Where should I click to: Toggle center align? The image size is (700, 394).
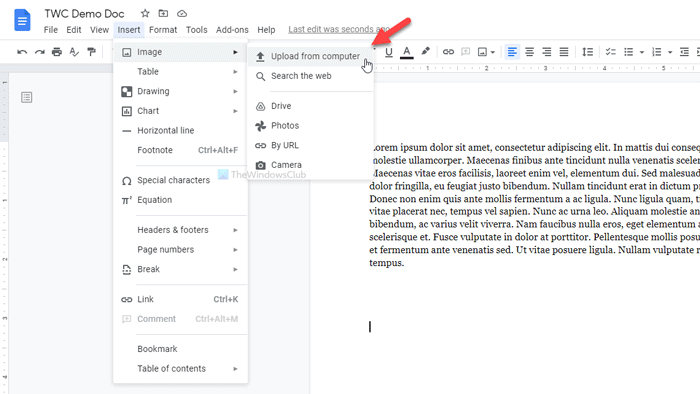[529, 52]
